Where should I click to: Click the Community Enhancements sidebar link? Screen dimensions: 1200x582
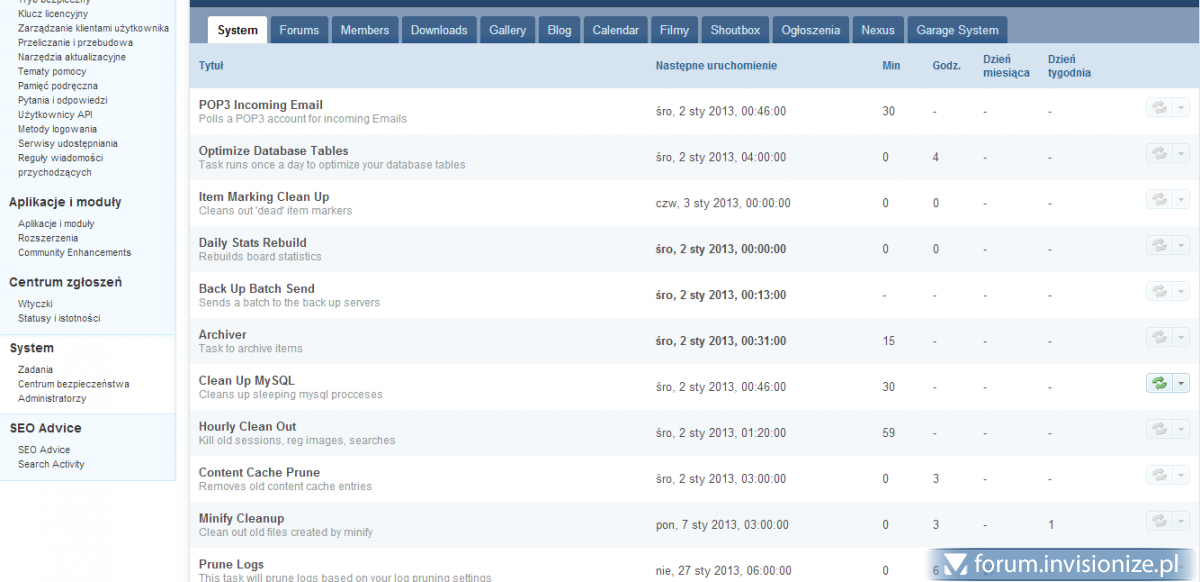[x=74, y=253]
